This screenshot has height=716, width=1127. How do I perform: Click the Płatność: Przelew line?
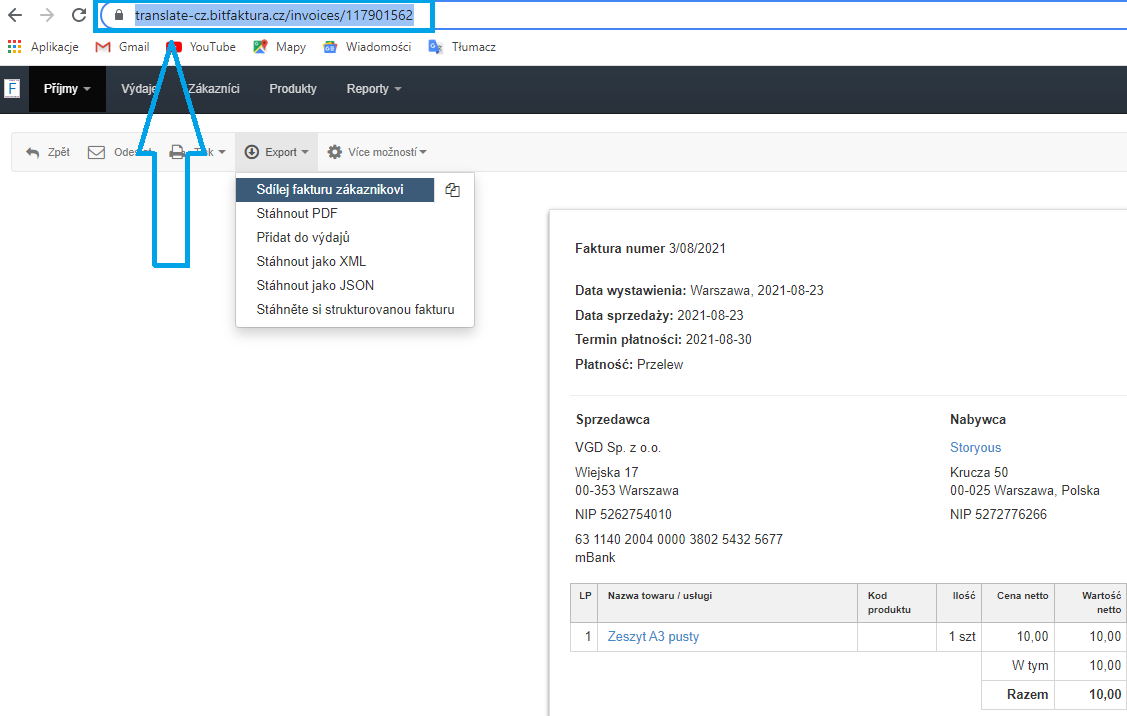pyautogui.click(x=629, y=364)
